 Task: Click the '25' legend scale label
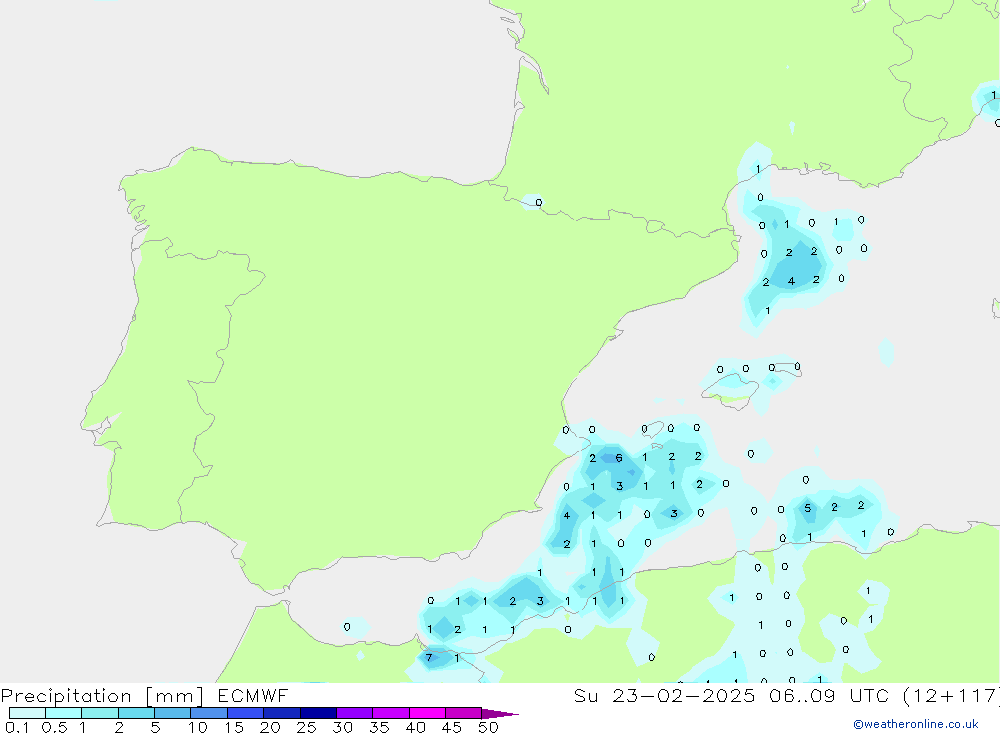coord(307,727)
